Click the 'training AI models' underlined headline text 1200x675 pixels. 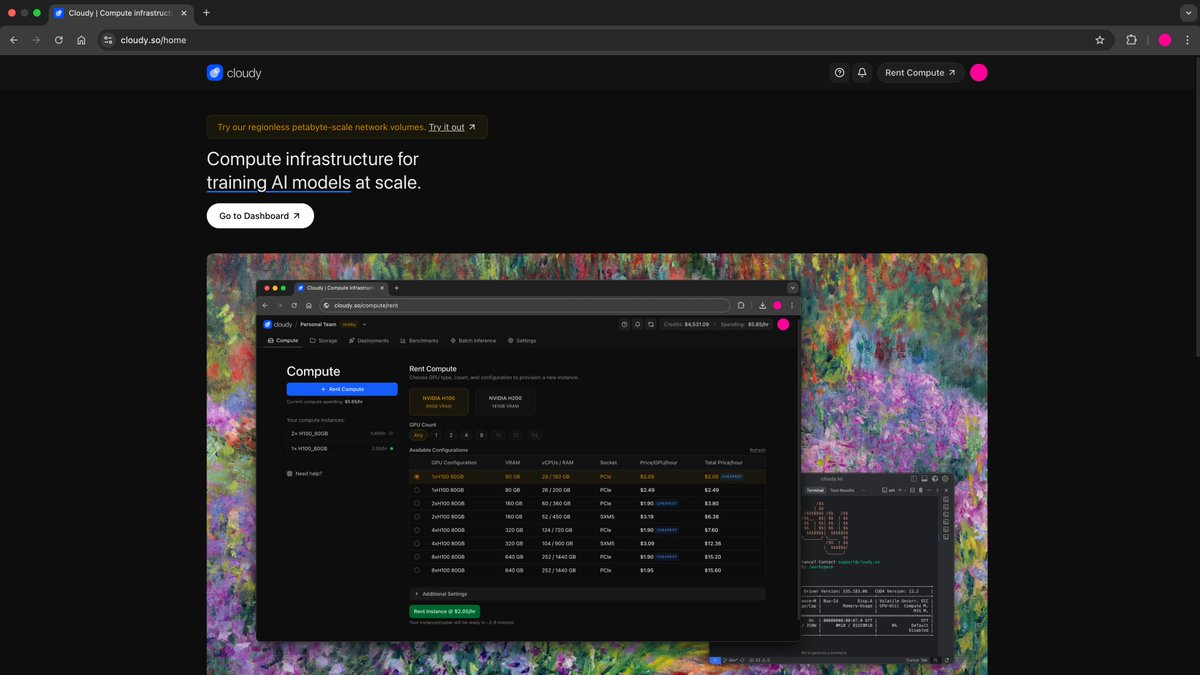click(279, 183)
